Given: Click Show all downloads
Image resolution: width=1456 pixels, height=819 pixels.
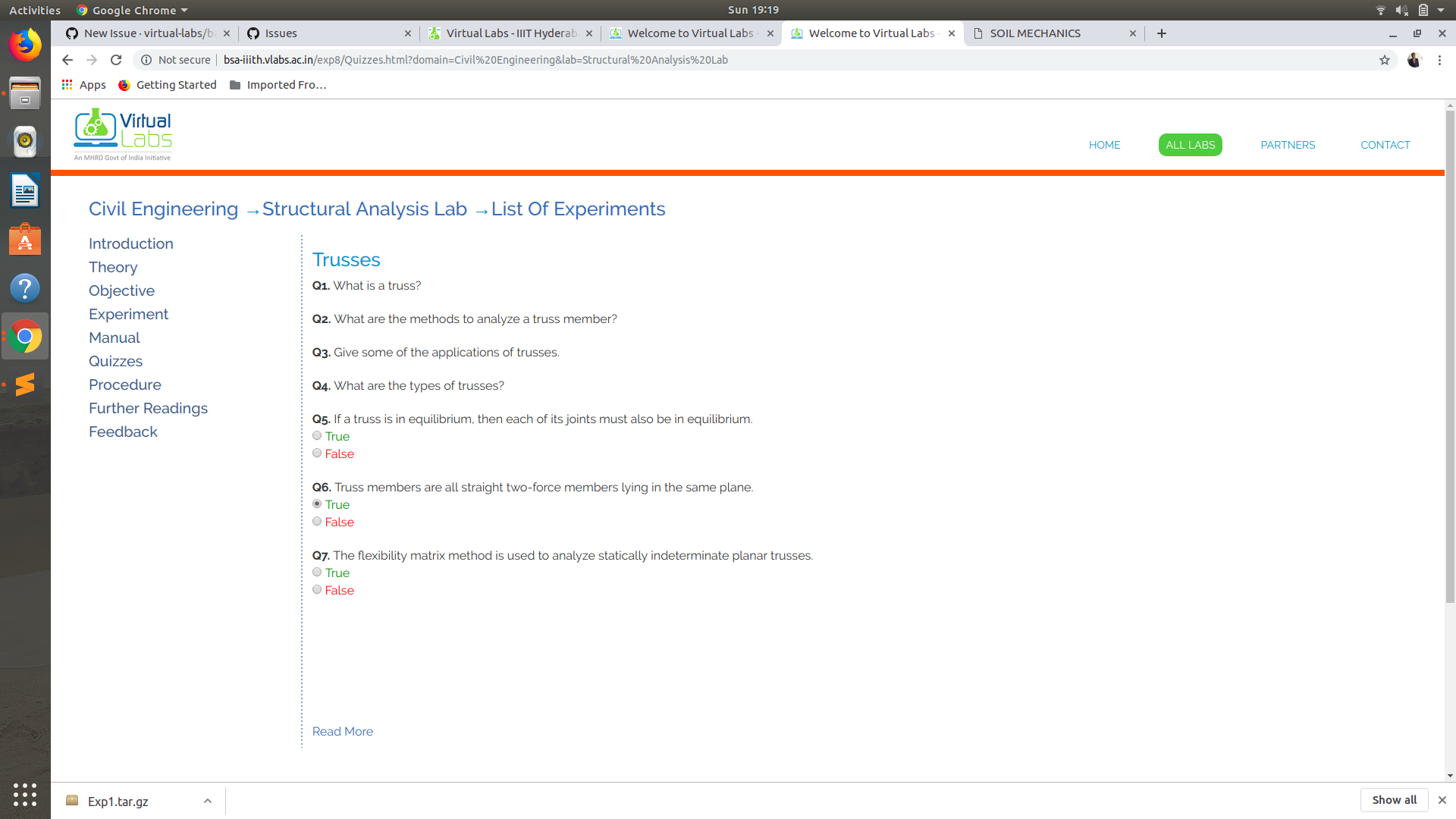Looking at the screenshot, I should click(x=1394, y=799).
